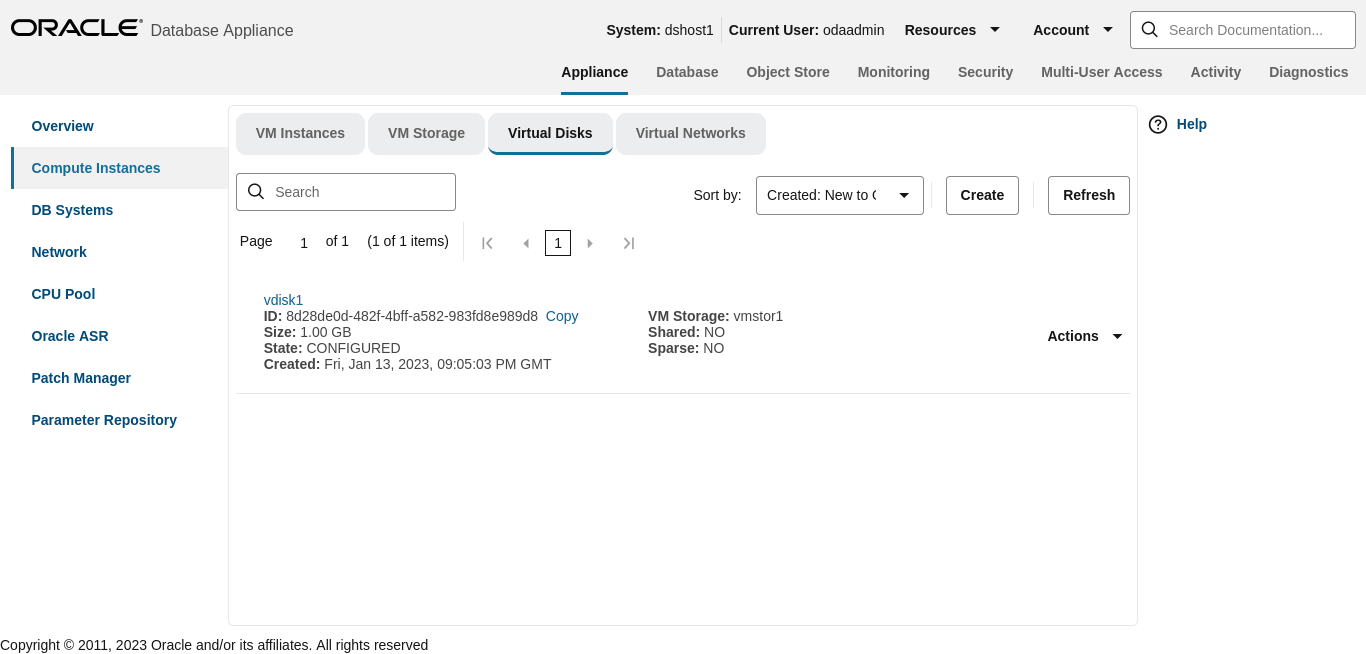The width and height of the screenshot is (1366, 654).
Task: Open the Sort by dropdown
Action: (839, 195)
